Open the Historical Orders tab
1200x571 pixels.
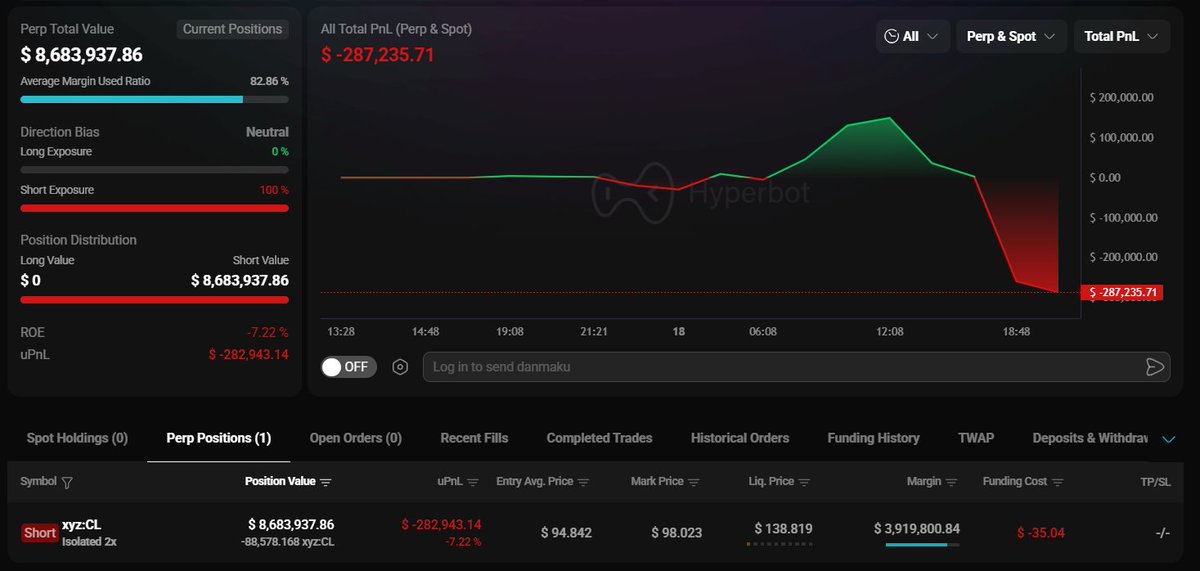click(x=740, y=438)
